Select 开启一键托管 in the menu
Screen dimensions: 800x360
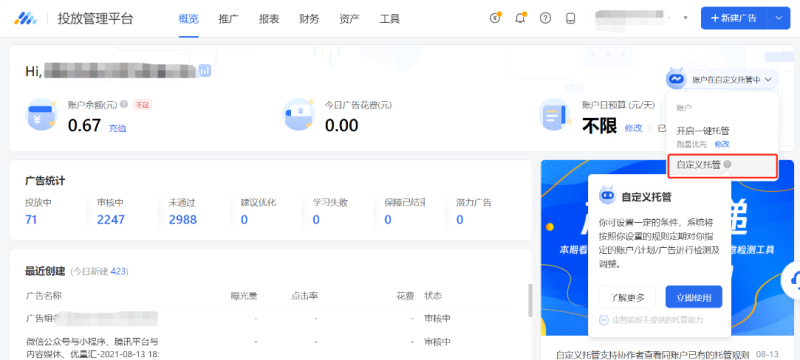pyautogui.click(x=703, y=131)
